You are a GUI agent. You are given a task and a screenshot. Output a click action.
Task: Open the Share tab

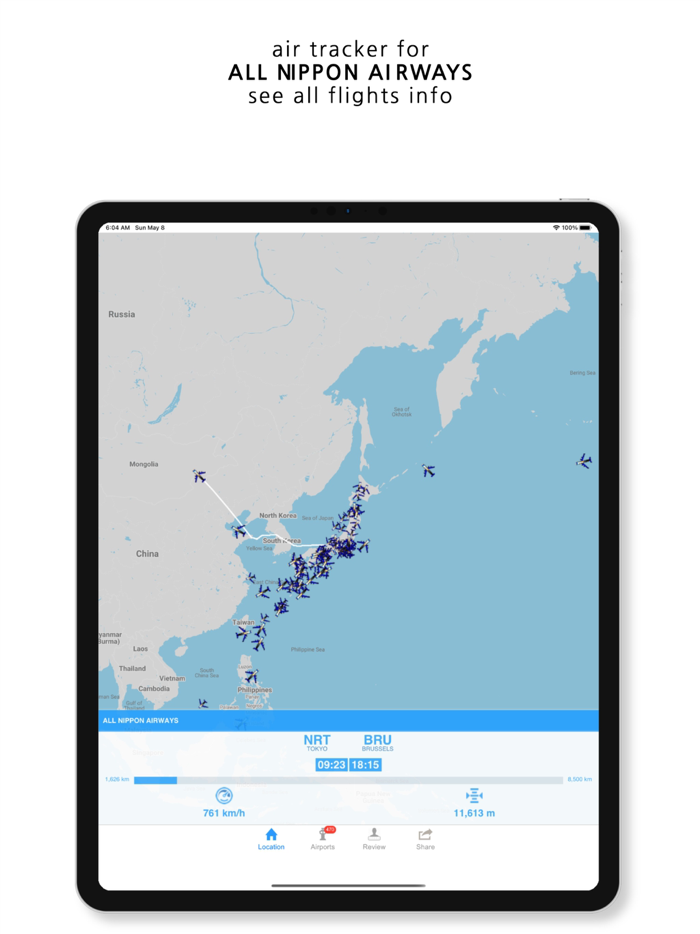425,839
